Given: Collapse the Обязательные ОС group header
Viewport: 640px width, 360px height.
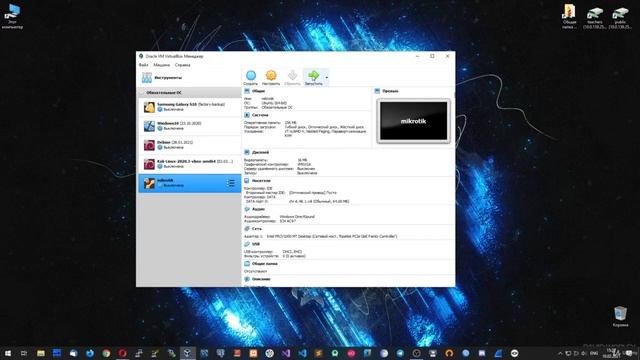Looking at the screenshot, I should [189, 93].
